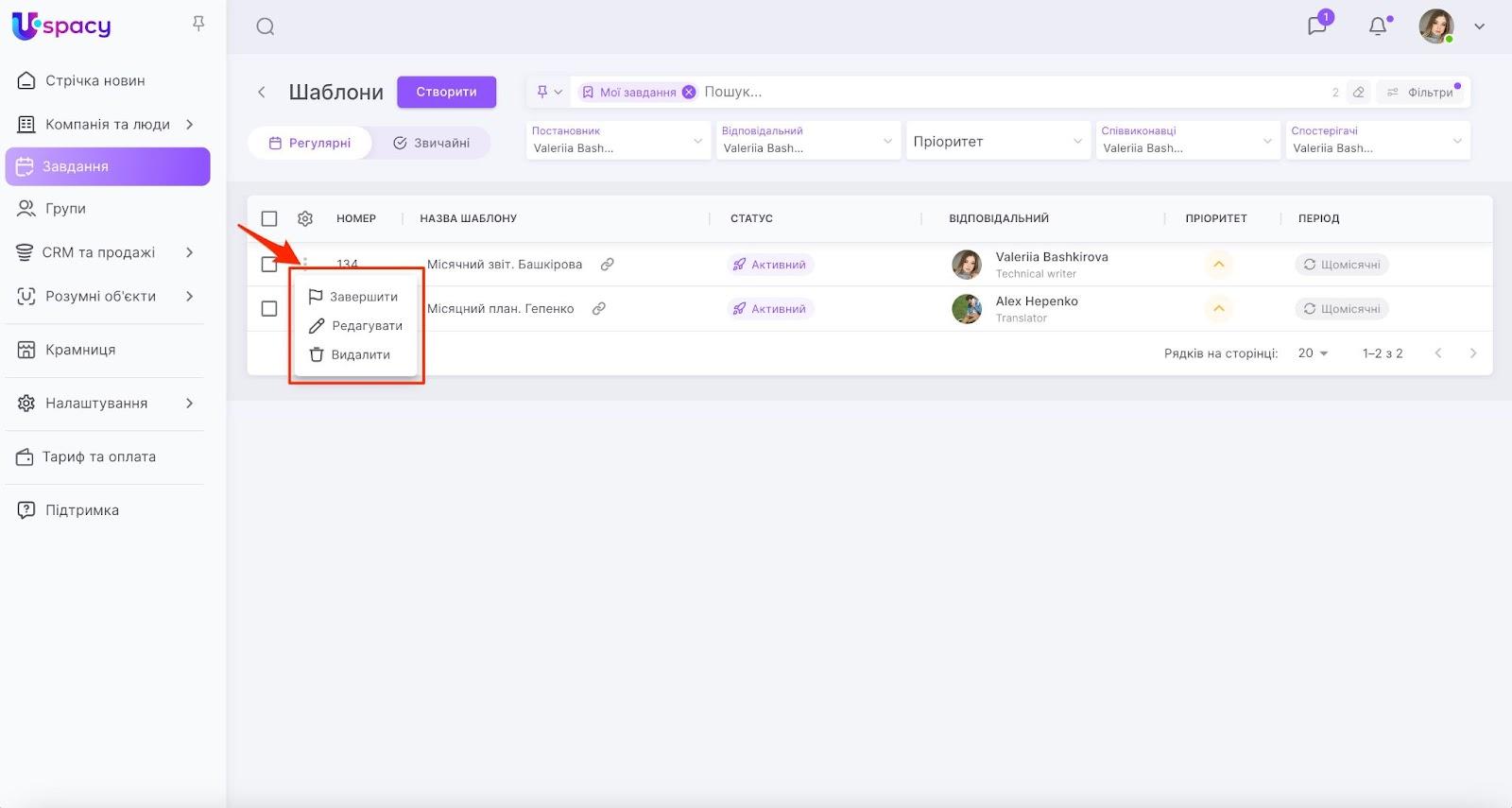Open the Пріоритет dropdown filter
This screenshot has width=1512, height=808.
[997, 141]
